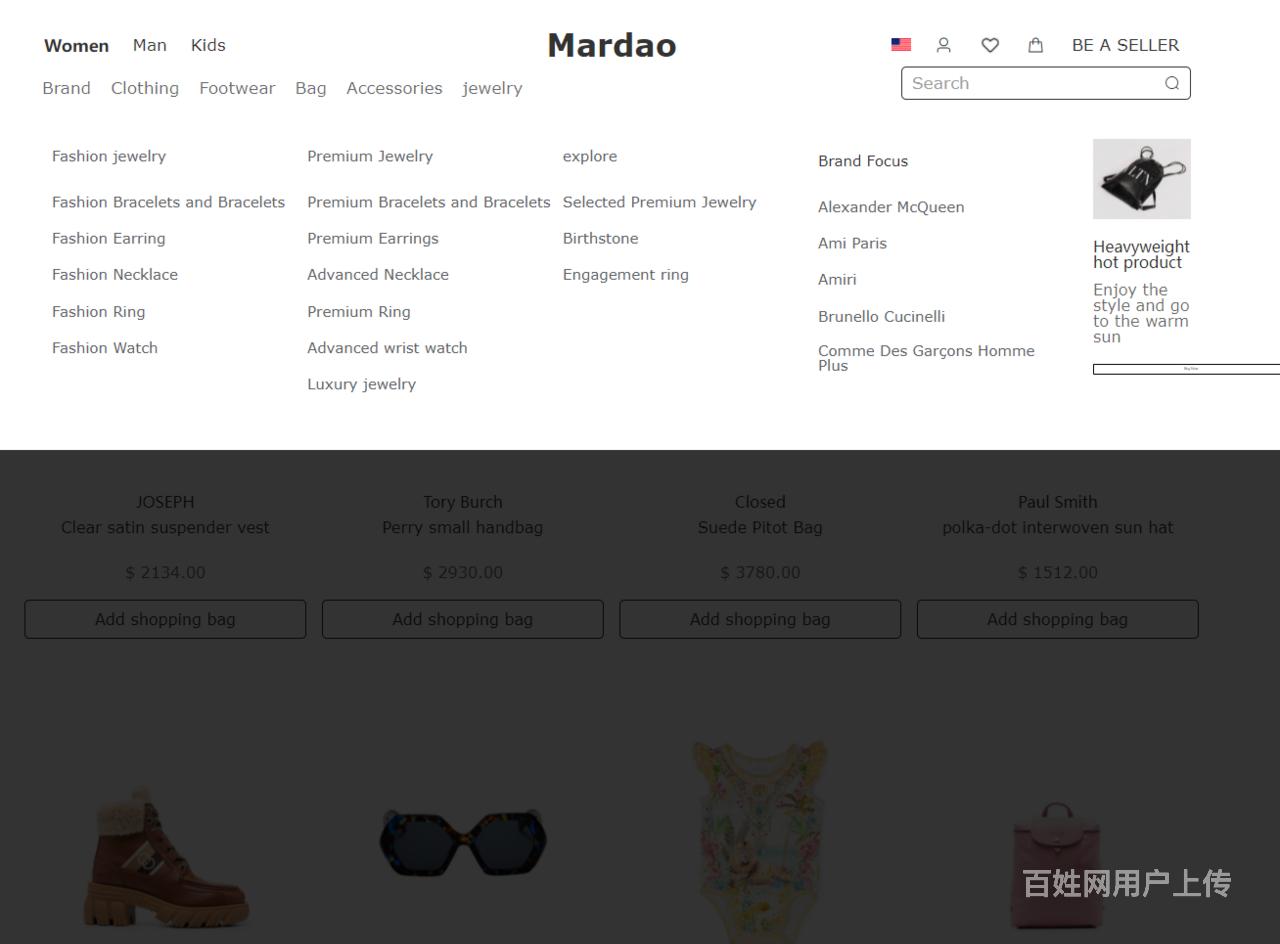Open the wishlist heart icon

tap(990, 45)
